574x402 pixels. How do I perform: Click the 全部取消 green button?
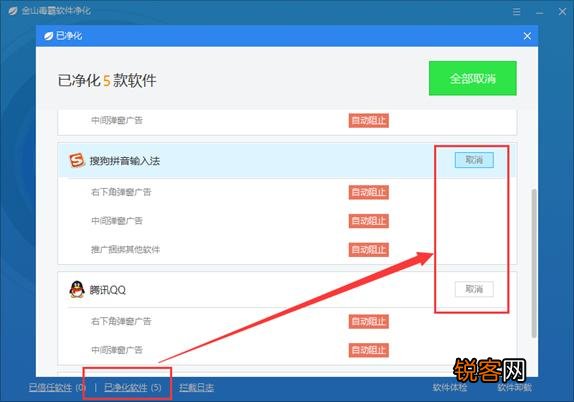coord(473,78)
